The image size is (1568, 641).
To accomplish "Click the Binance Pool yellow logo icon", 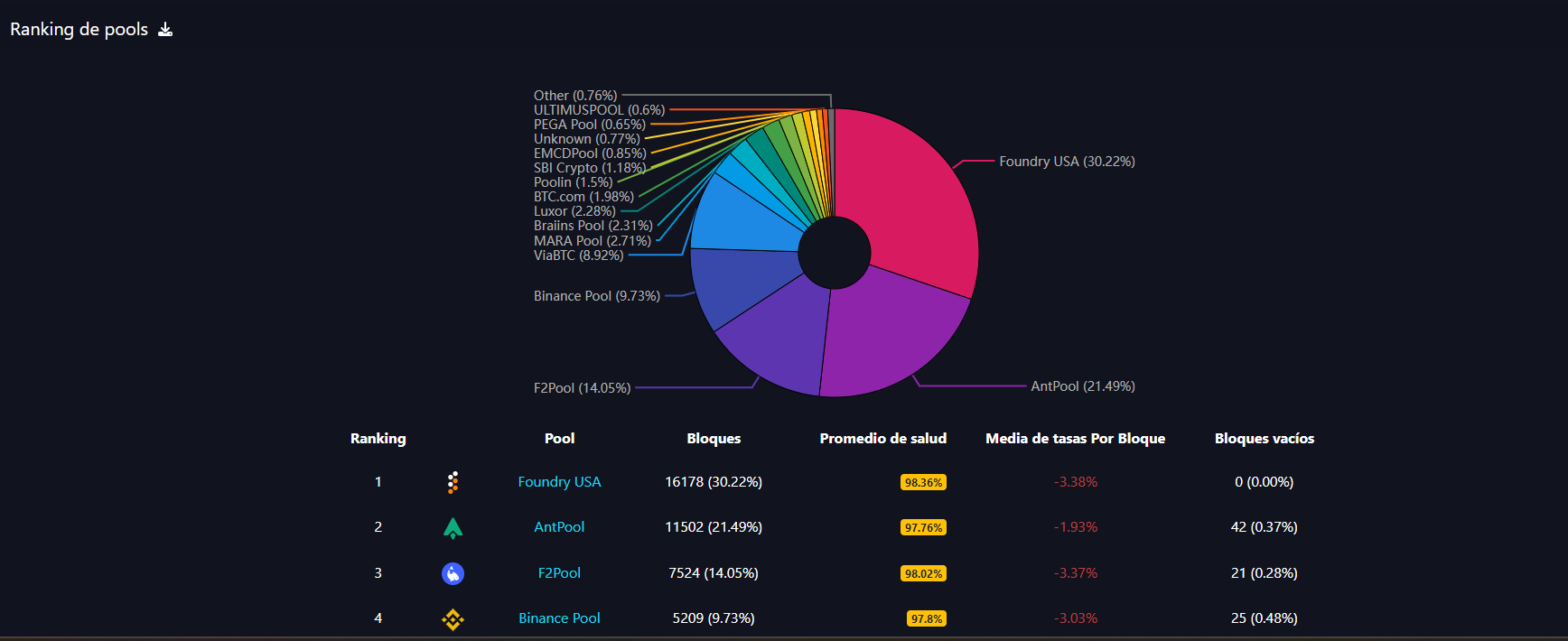I will tap(453, 619).
